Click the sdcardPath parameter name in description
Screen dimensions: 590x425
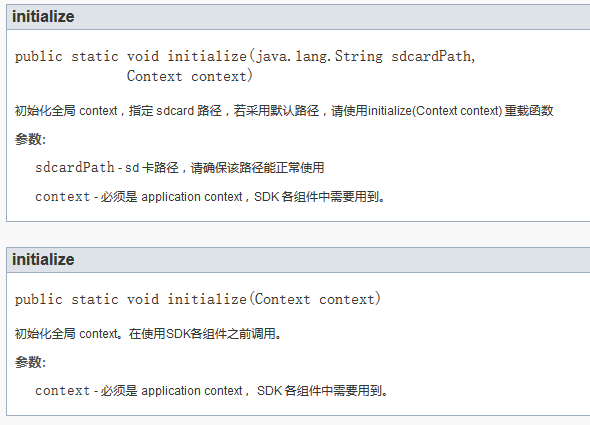[x=75, y=167]
